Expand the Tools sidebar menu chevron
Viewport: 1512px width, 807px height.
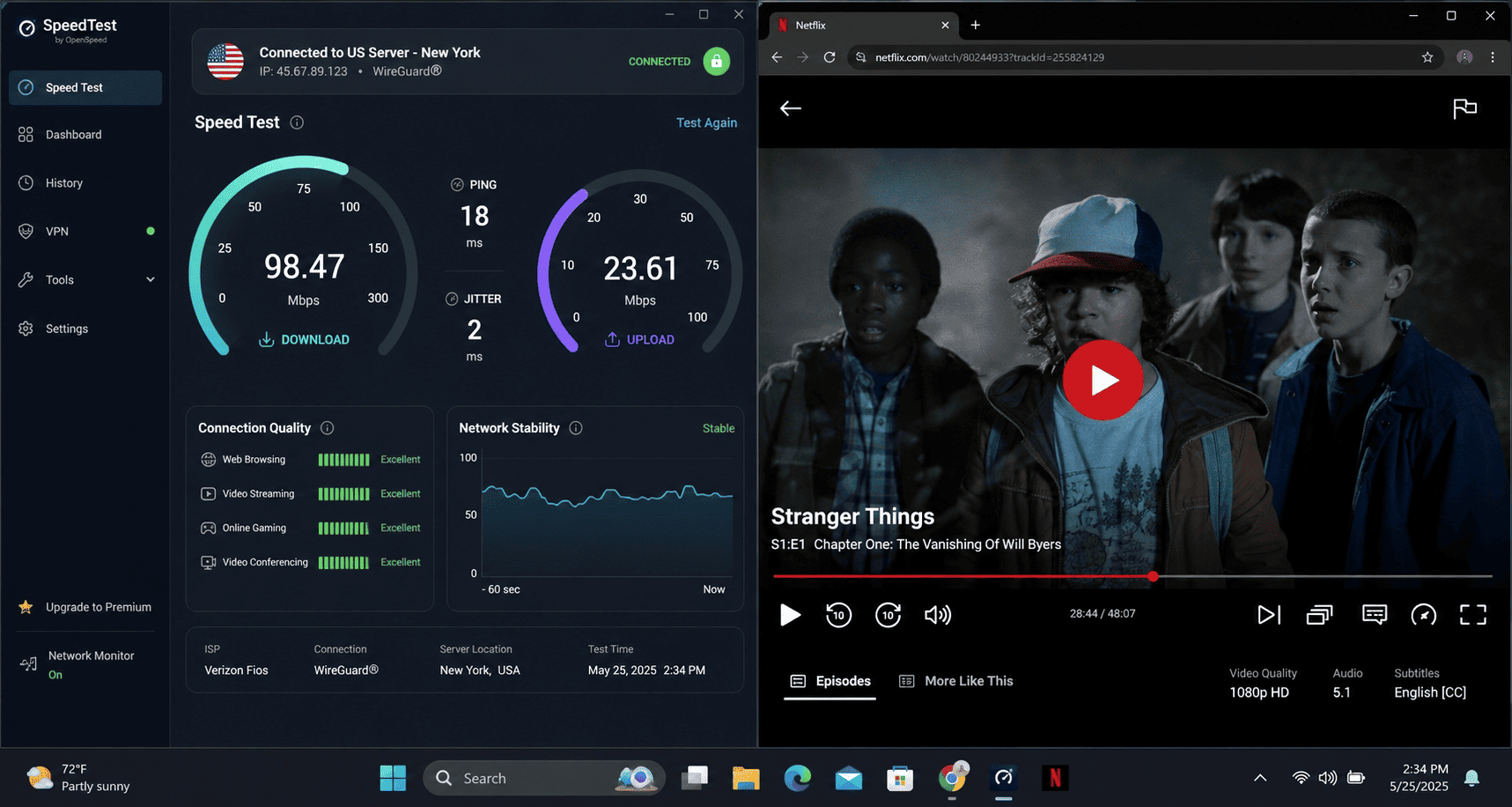tap(151, 280)
